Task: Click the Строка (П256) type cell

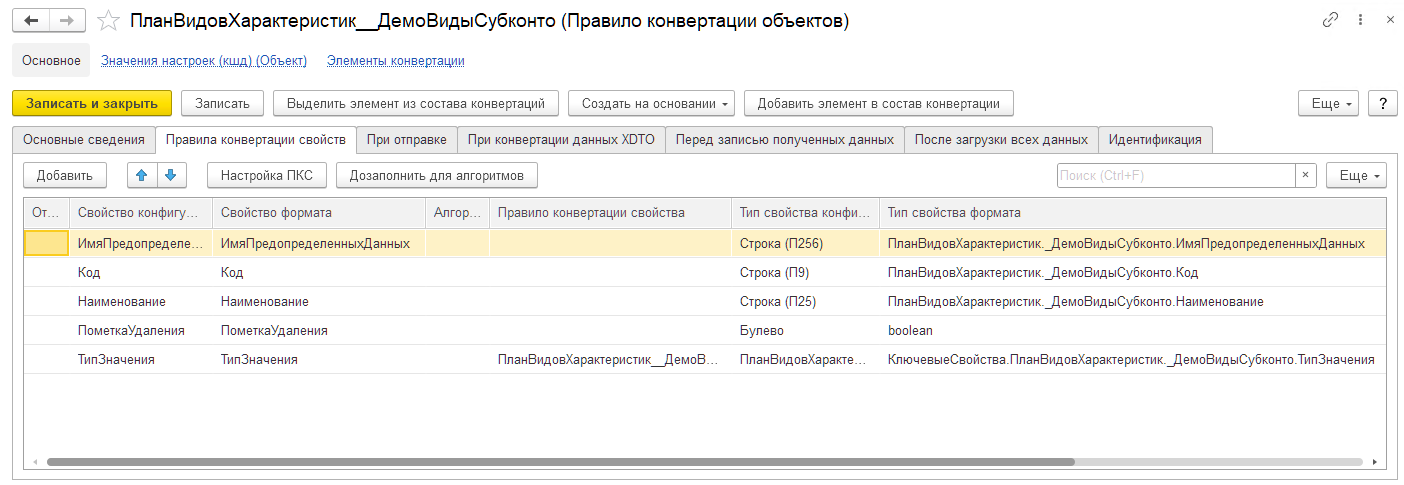Action: tap(805, 243)
